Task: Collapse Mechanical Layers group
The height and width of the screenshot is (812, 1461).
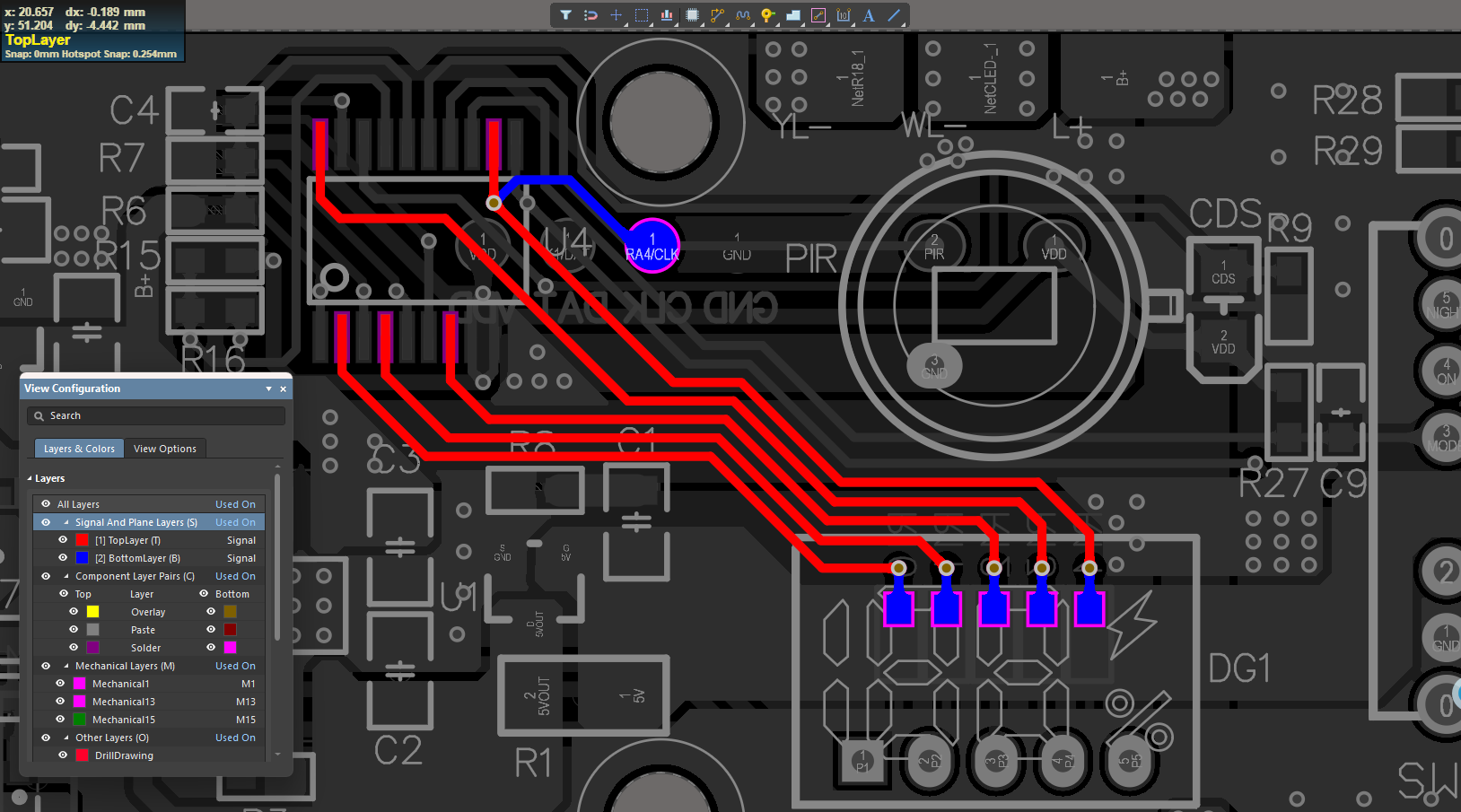Action: (66, 666)
